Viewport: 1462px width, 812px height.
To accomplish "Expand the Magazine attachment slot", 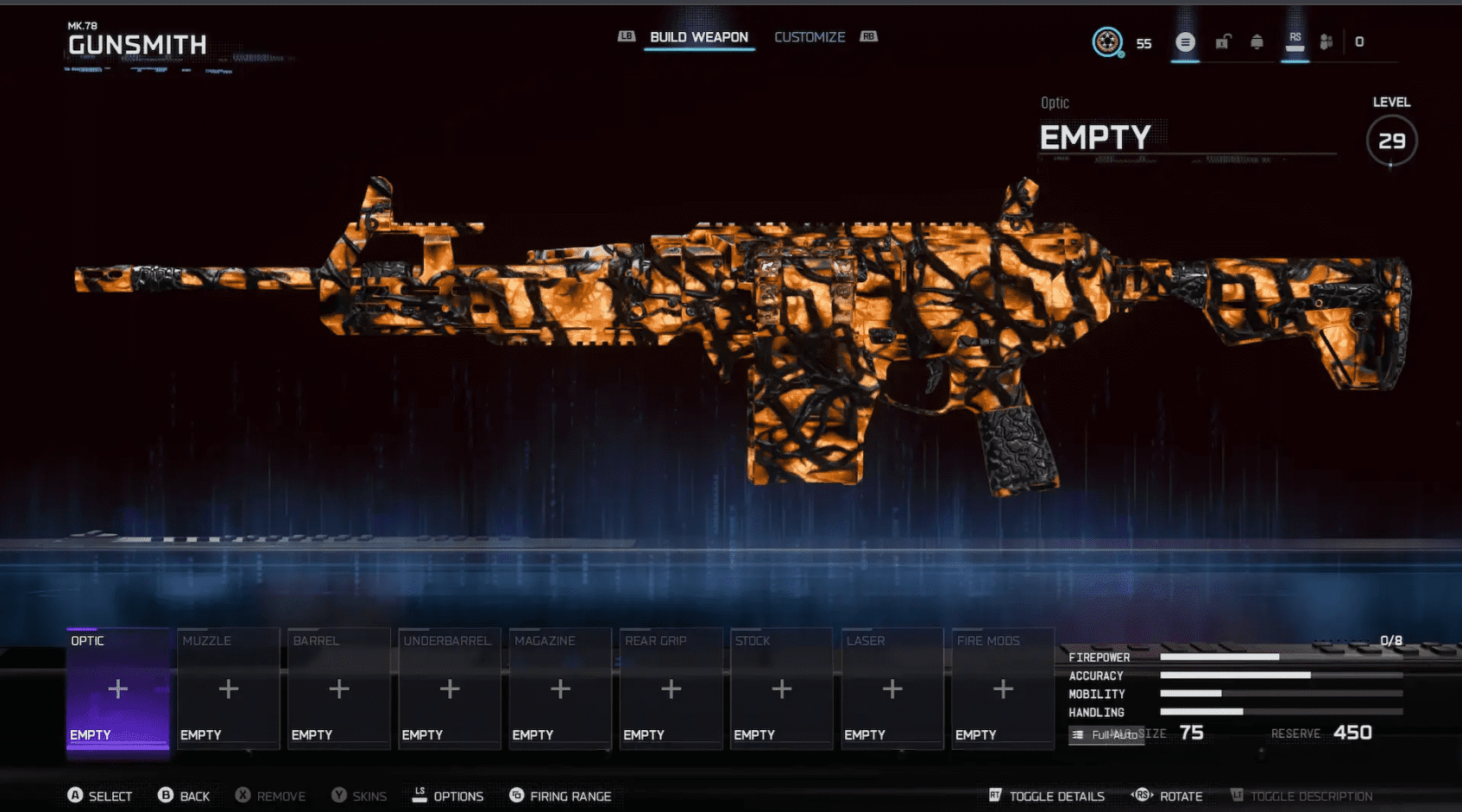I will coord(560,689).
